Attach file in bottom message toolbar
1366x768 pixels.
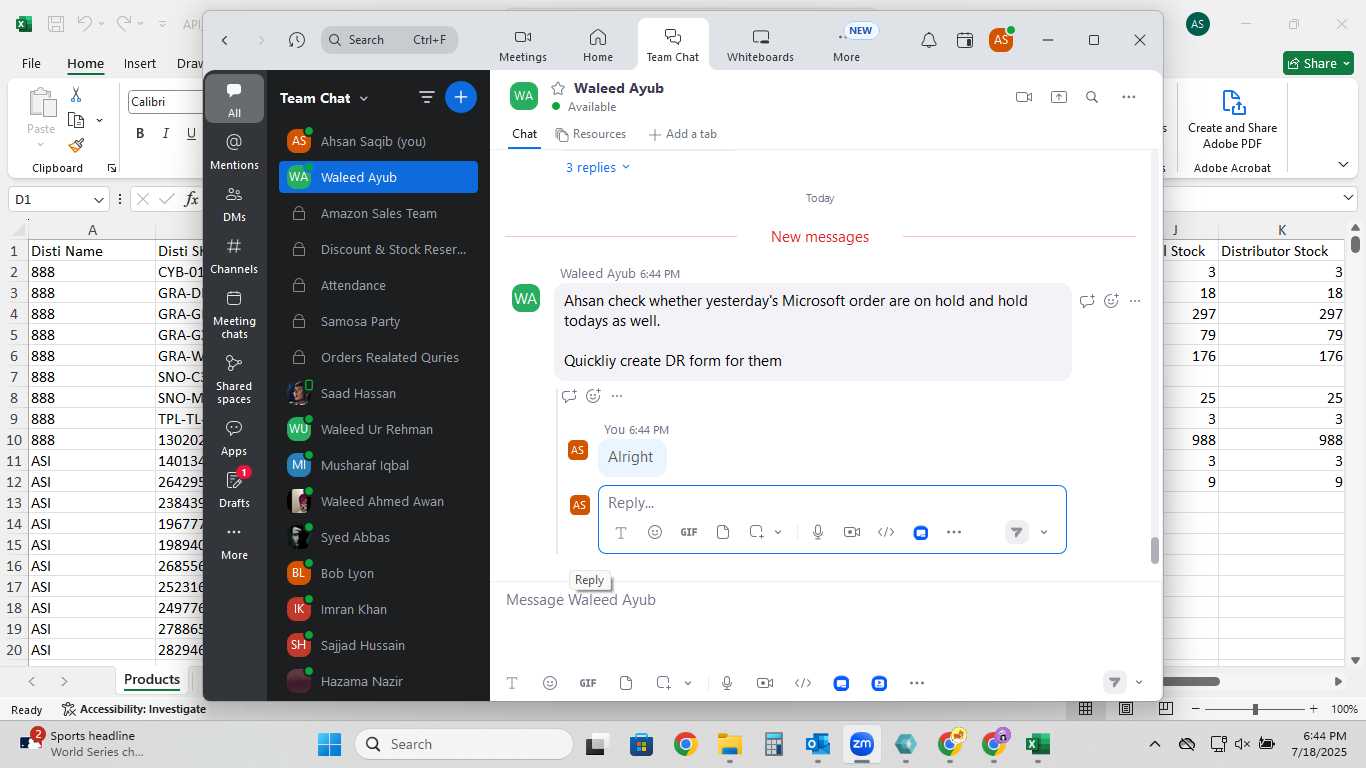coord(626,683)
